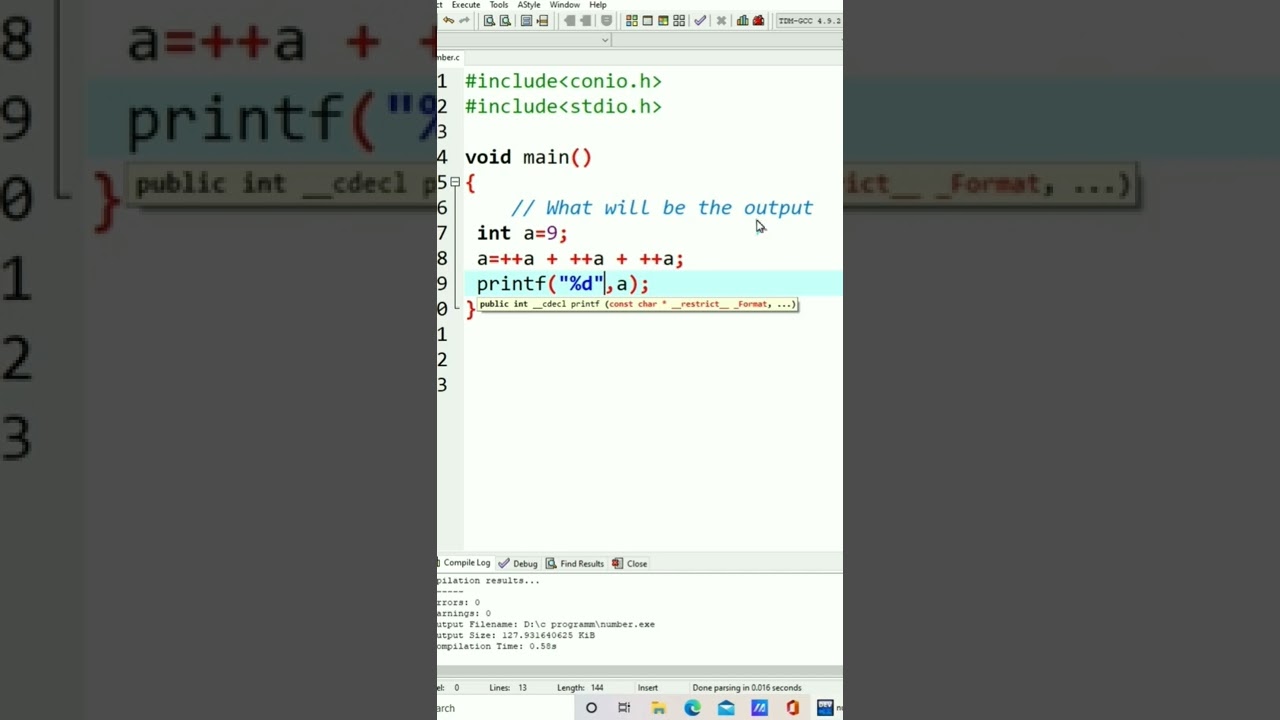Open the Help menu

point(598,5)
